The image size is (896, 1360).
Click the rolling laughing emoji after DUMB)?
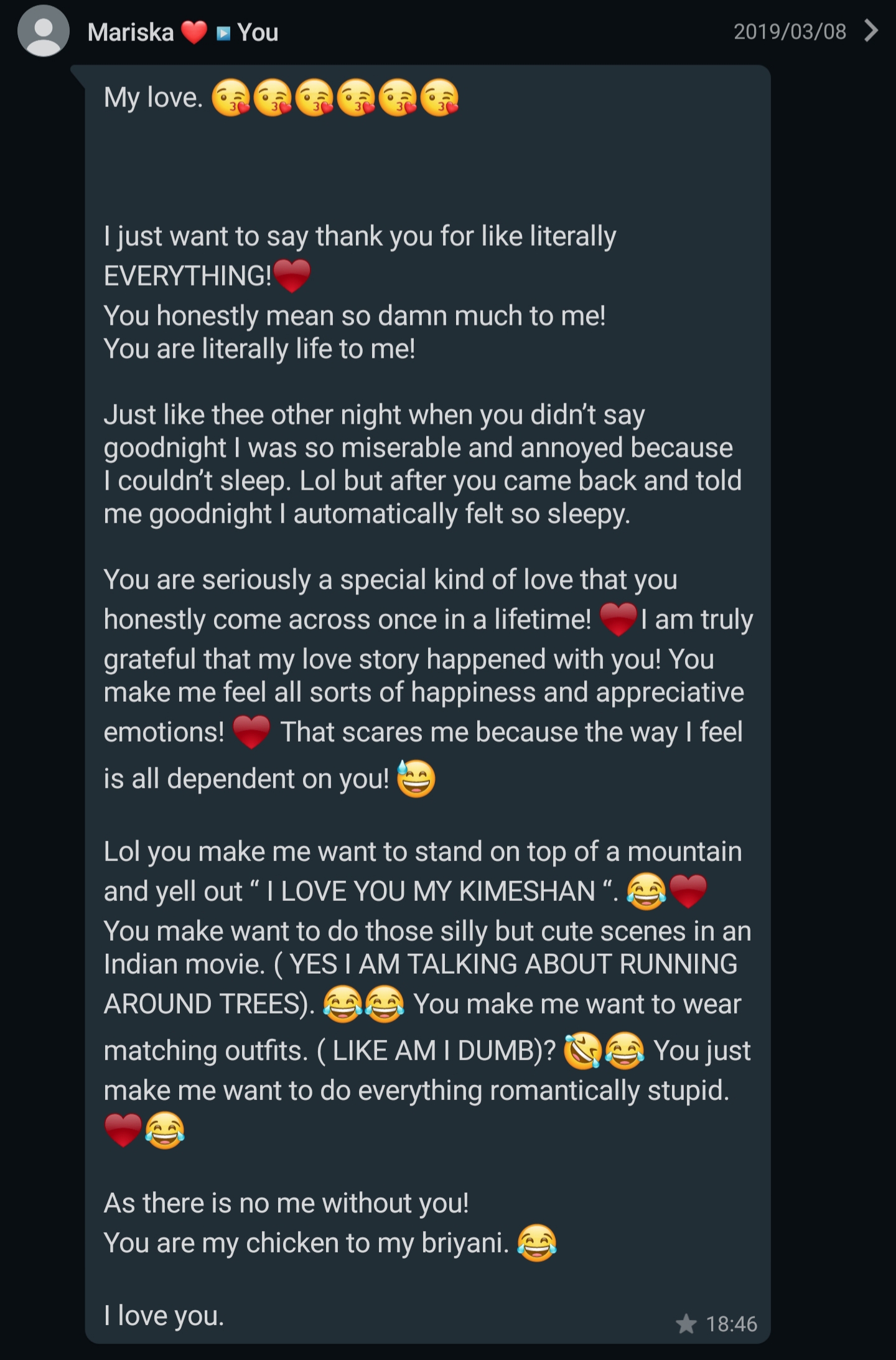click(x=582, y=1051)
